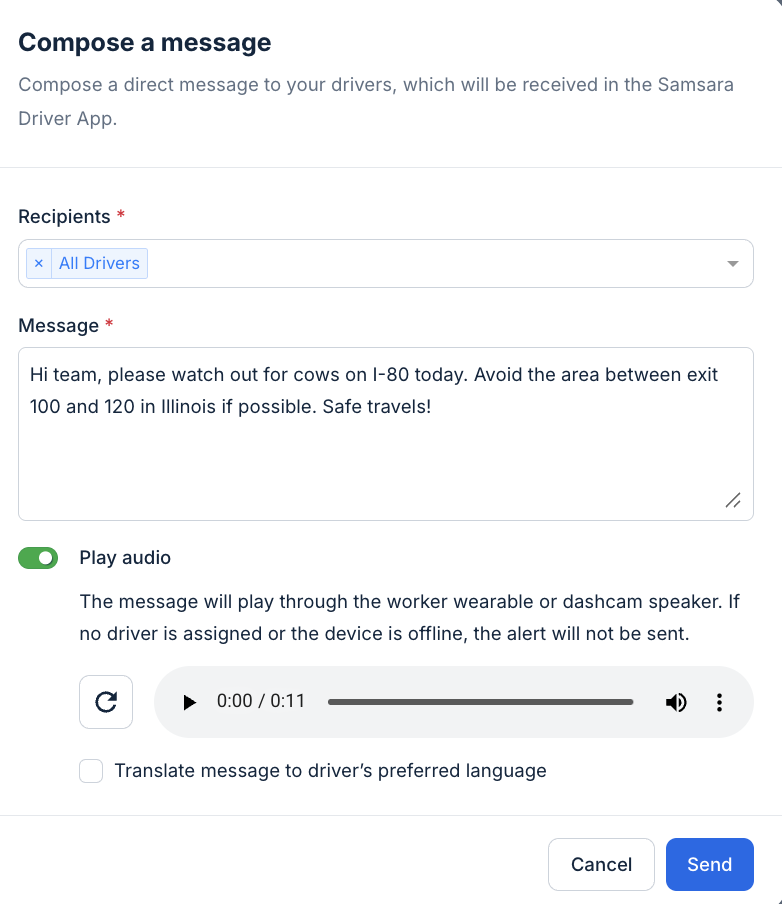The height and width of the screenshot is (904, 782).
Task: Click inside the Recipients field
Action: [400, 263]
